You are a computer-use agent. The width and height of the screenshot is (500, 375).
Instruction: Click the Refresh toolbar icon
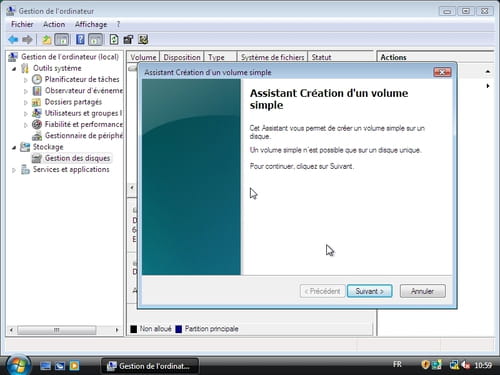(114, 40)
